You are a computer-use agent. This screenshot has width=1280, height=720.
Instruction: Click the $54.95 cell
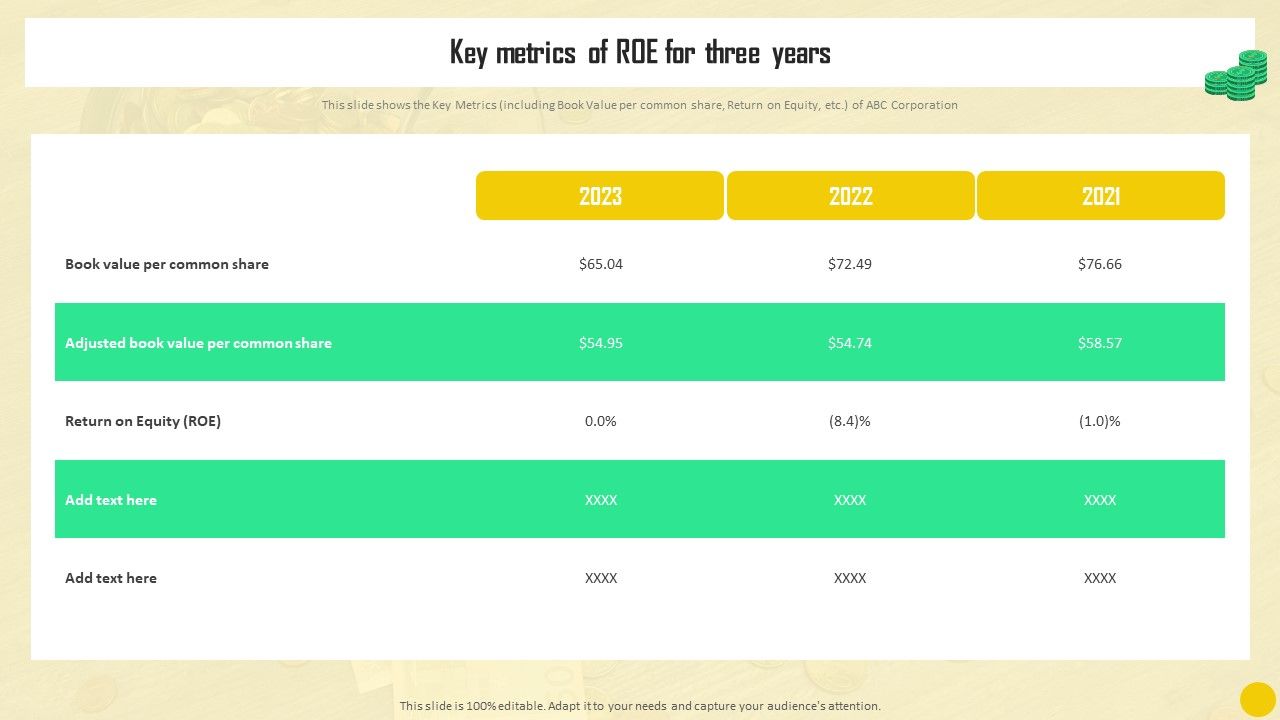click(601, 343)
